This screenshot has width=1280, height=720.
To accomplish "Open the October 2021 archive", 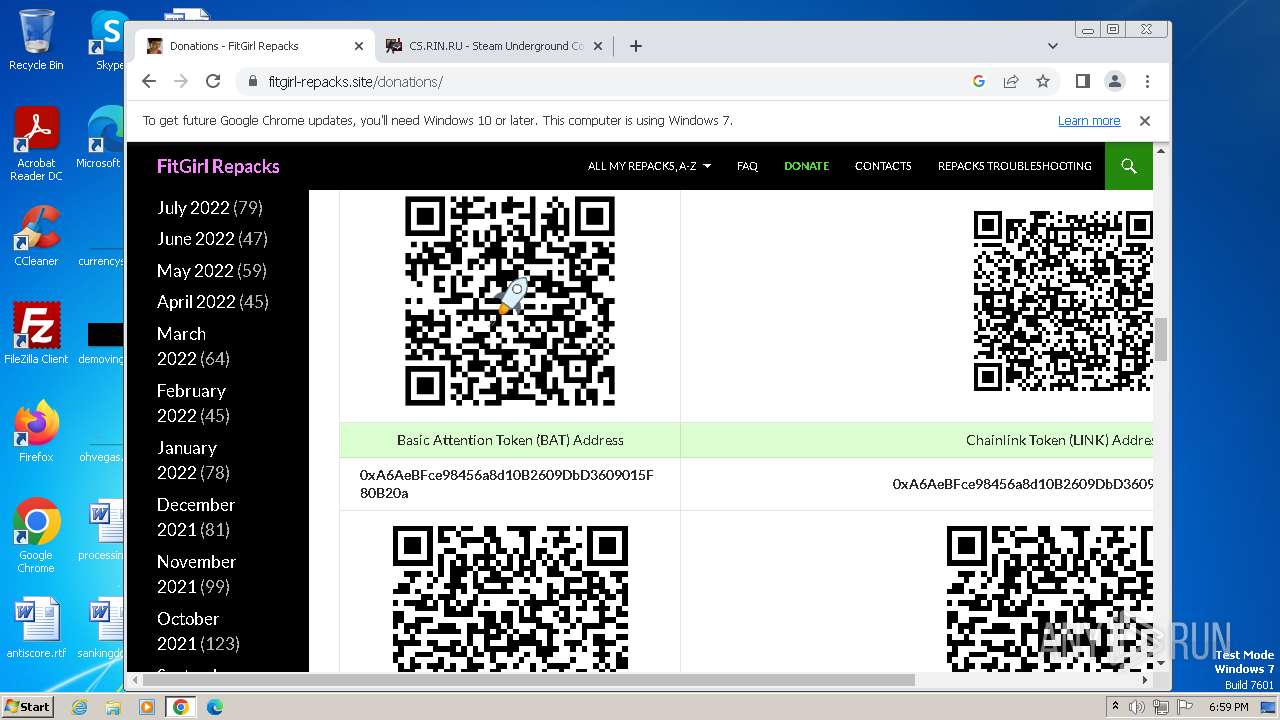I will [188, 631].
